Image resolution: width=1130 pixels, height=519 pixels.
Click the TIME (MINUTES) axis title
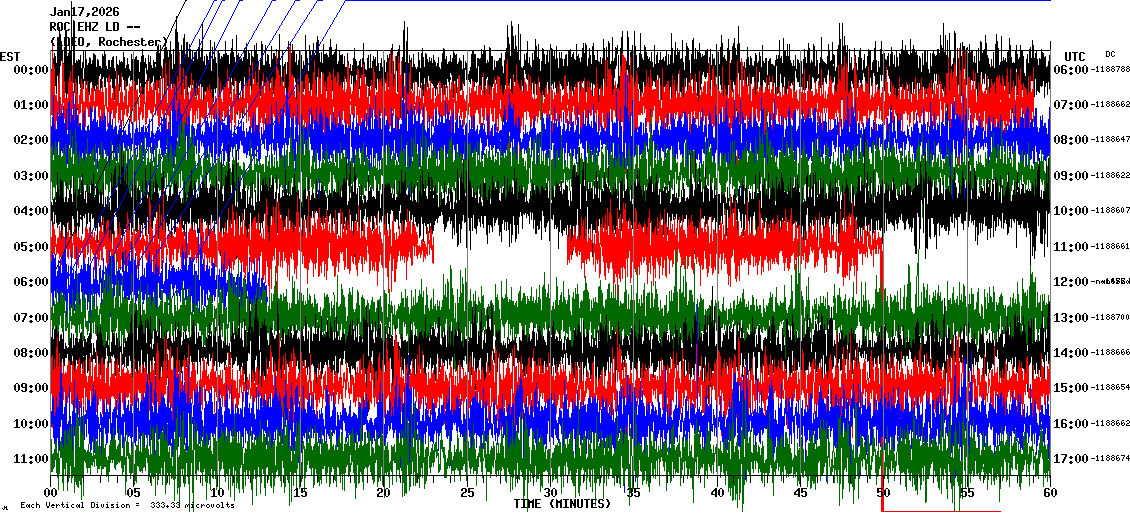(x=562, y=504)
